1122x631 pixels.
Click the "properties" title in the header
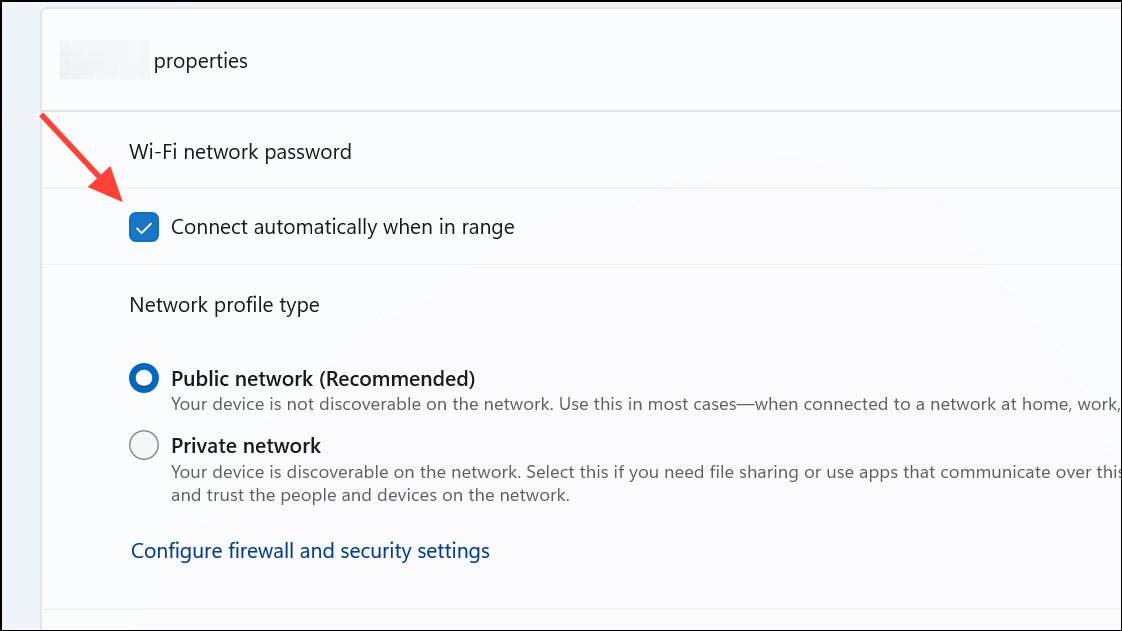tap(200, 61)
